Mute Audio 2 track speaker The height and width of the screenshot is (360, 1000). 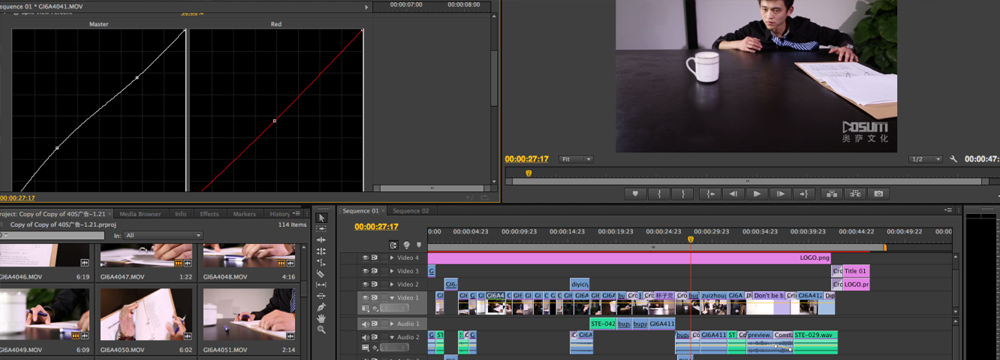(x=365, y=337)
